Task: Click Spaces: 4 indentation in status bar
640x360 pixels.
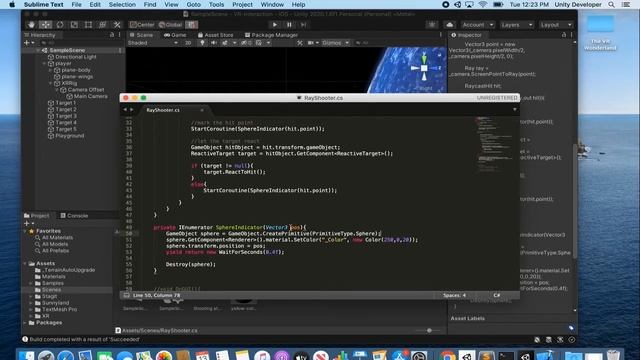Action: tap(454, 295)
